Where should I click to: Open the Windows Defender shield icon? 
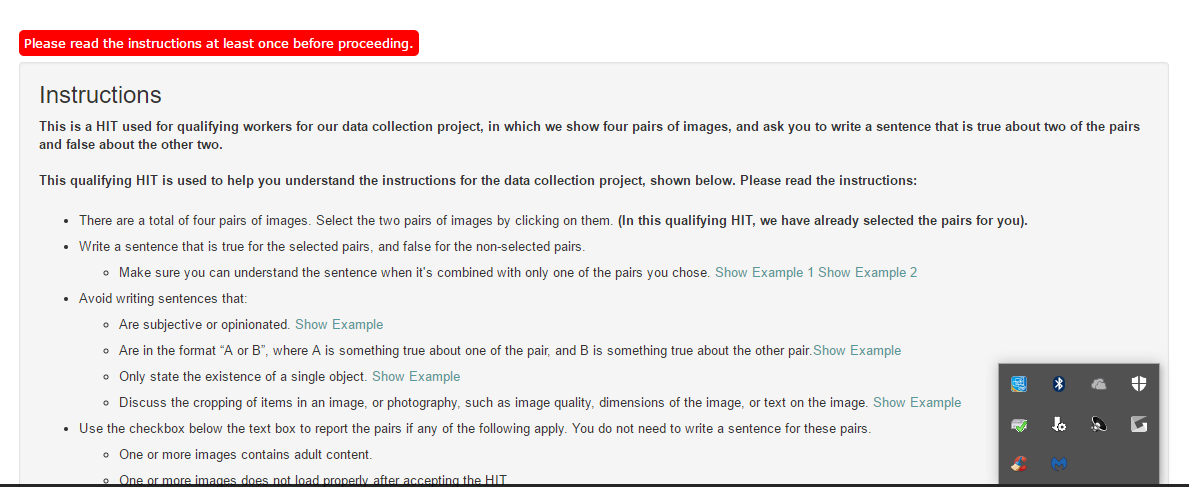[x=1138, y=385]
